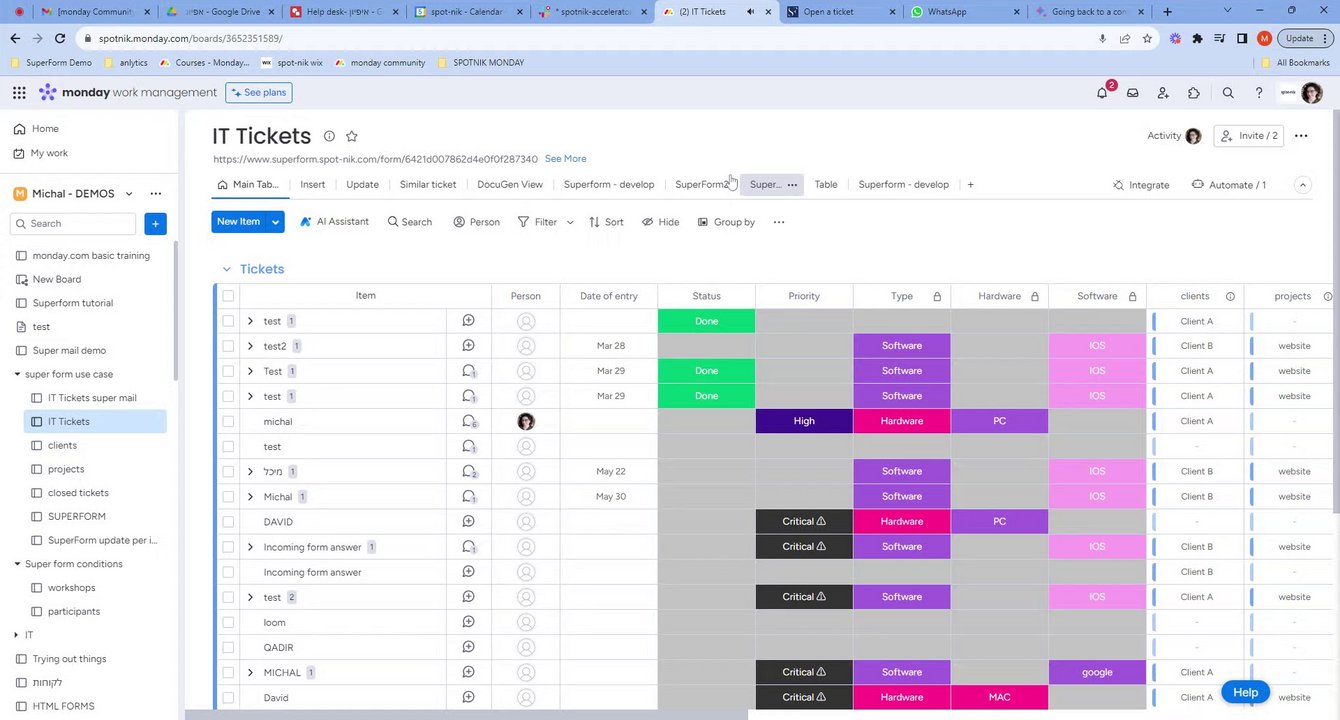
Task: Open the notifications bell
Action: 1102,93
